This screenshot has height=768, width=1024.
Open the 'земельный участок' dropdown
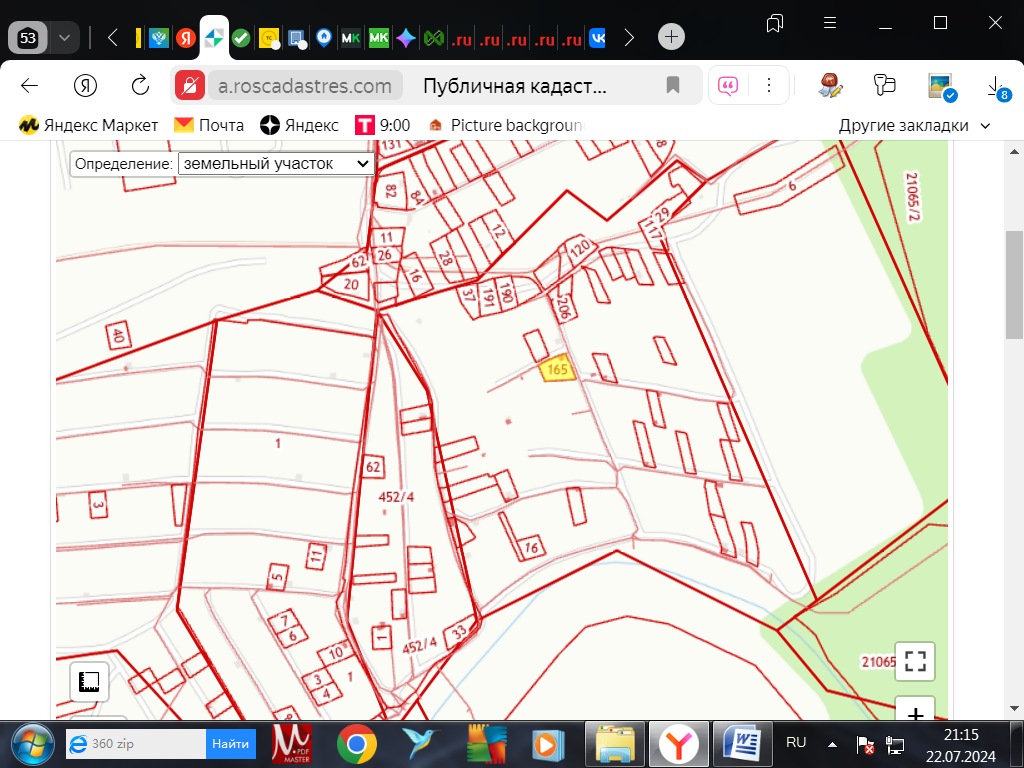coord(275,163)
